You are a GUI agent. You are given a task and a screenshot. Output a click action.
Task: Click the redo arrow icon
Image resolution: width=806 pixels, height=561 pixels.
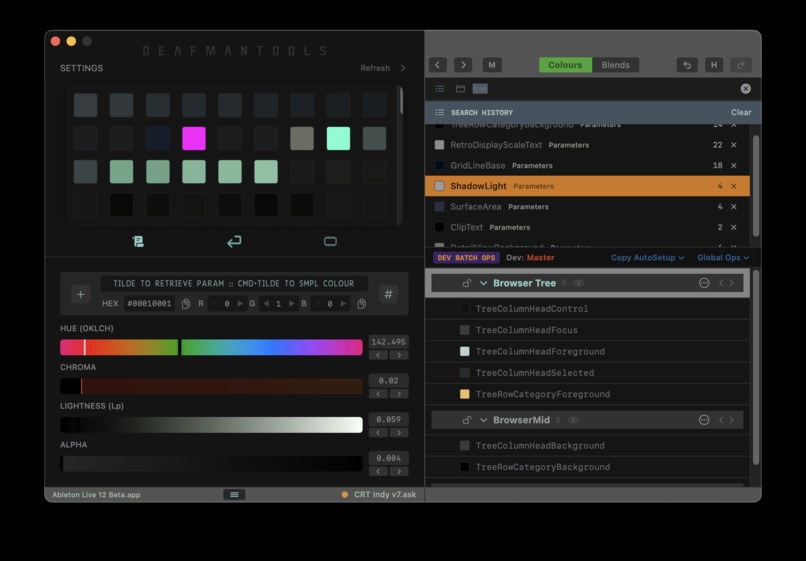pyautogui.click(x=741, y=65)
